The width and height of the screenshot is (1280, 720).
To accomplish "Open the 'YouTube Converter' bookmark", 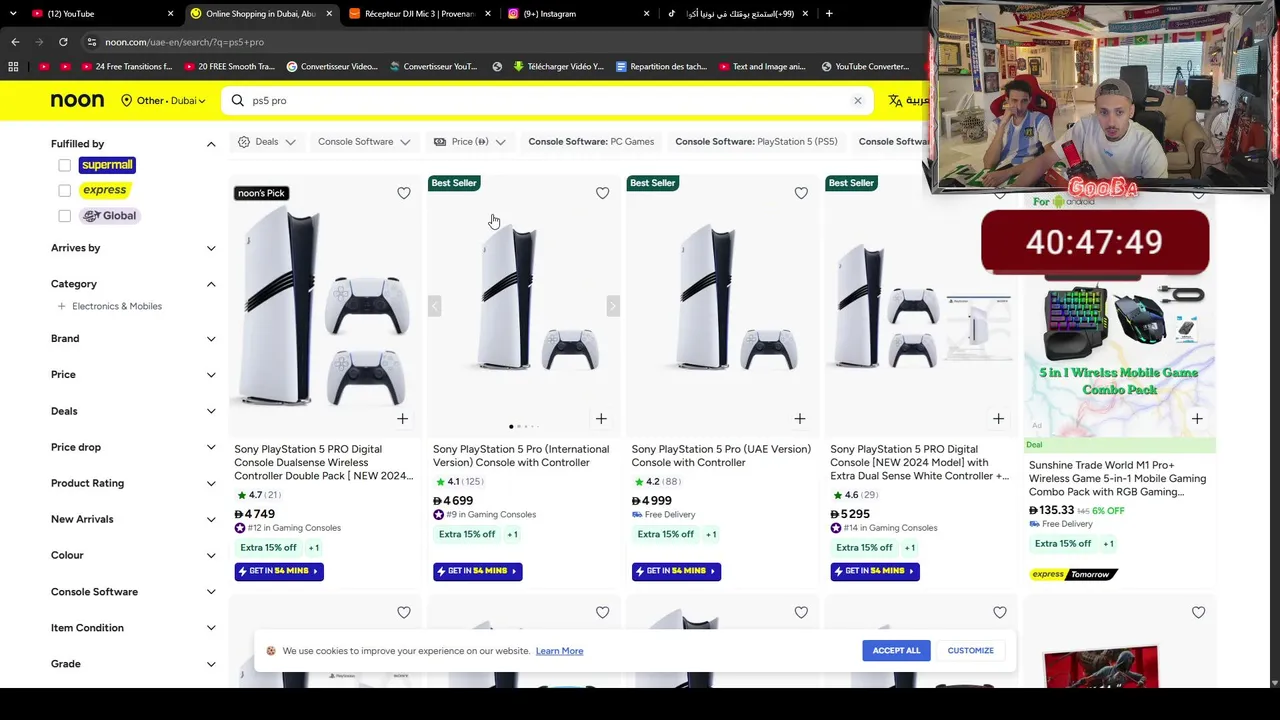I will (865, 67).
